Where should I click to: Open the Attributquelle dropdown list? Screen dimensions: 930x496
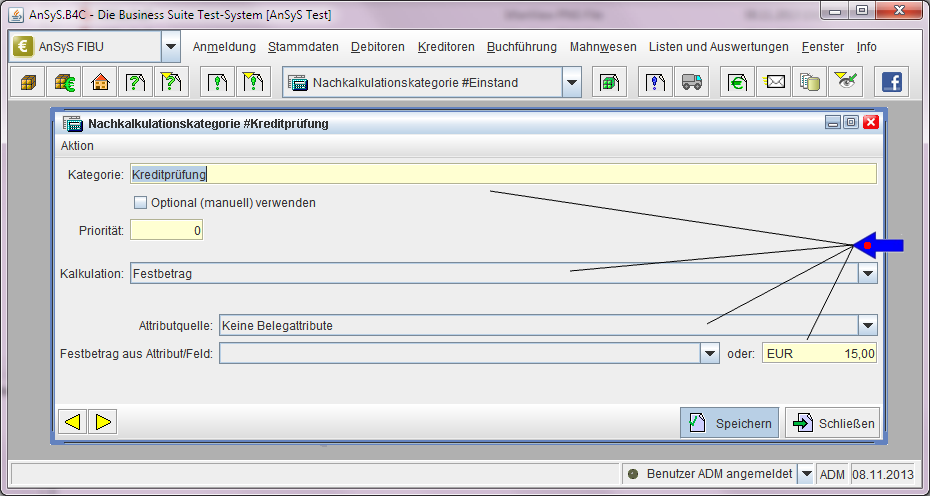[x=867, y=325]
